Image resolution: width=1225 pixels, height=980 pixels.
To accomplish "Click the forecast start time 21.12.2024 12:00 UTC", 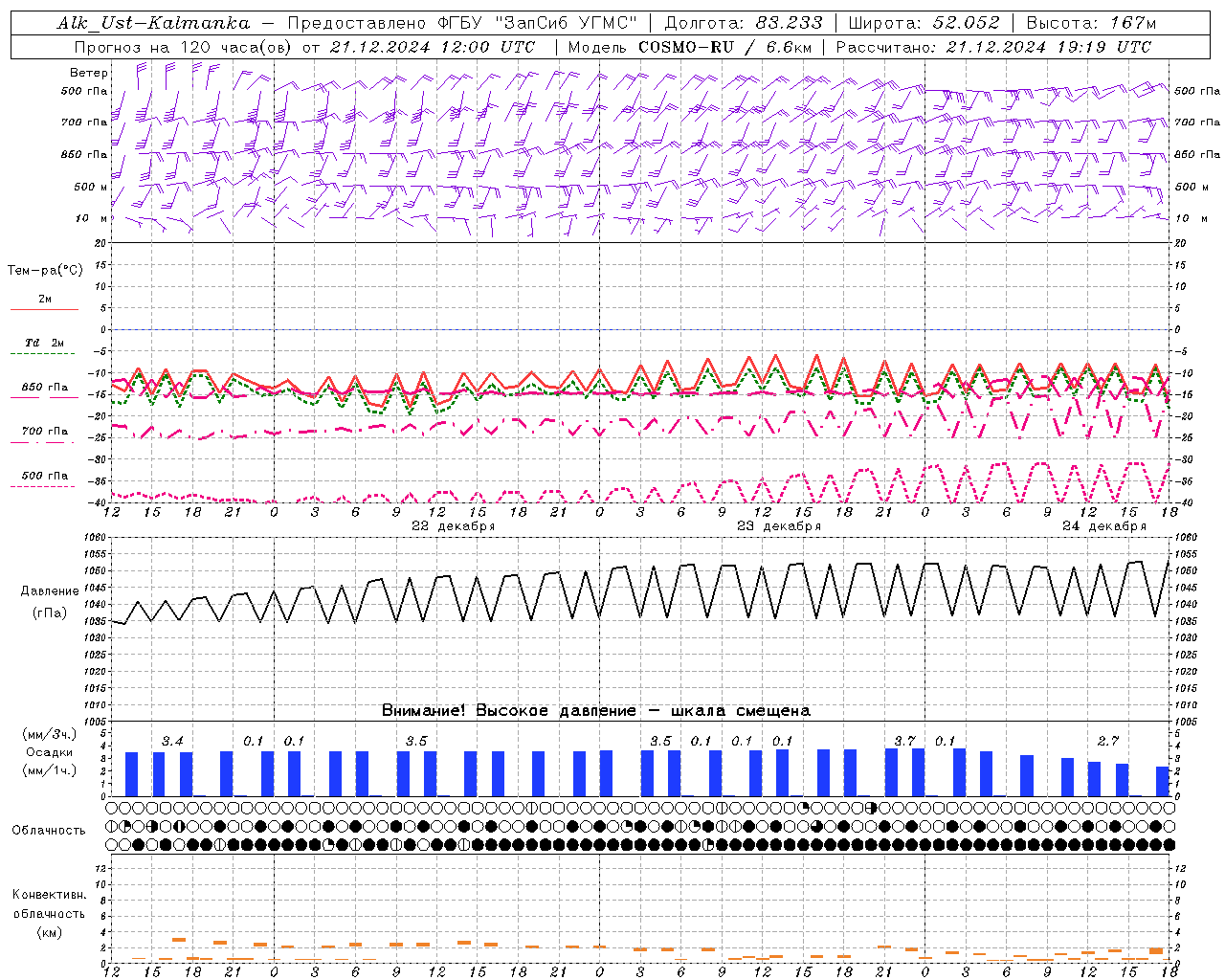I will click(x=432, y=47).
